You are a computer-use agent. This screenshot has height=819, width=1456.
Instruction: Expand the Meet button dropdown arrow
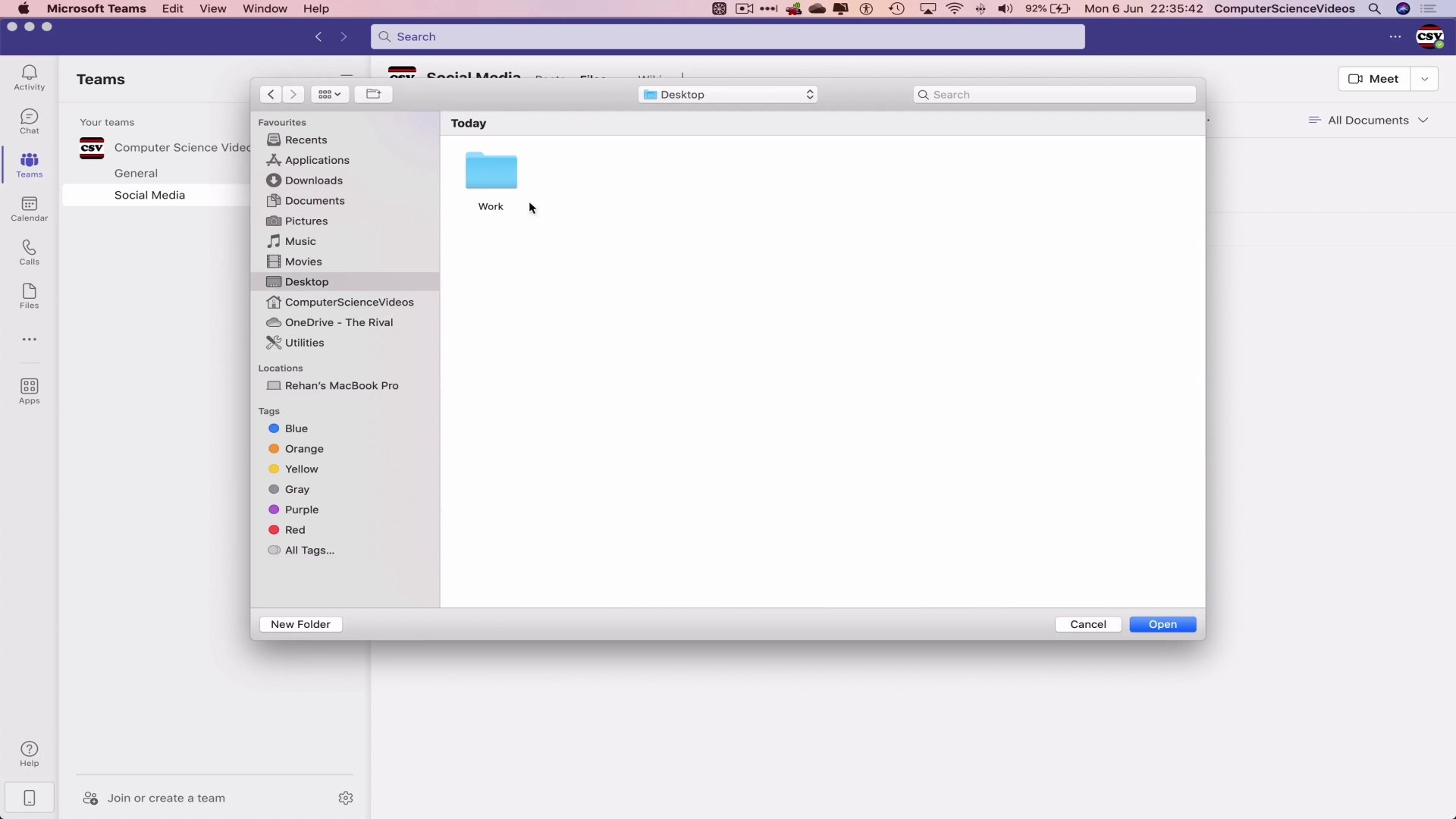coord(1424,79)
